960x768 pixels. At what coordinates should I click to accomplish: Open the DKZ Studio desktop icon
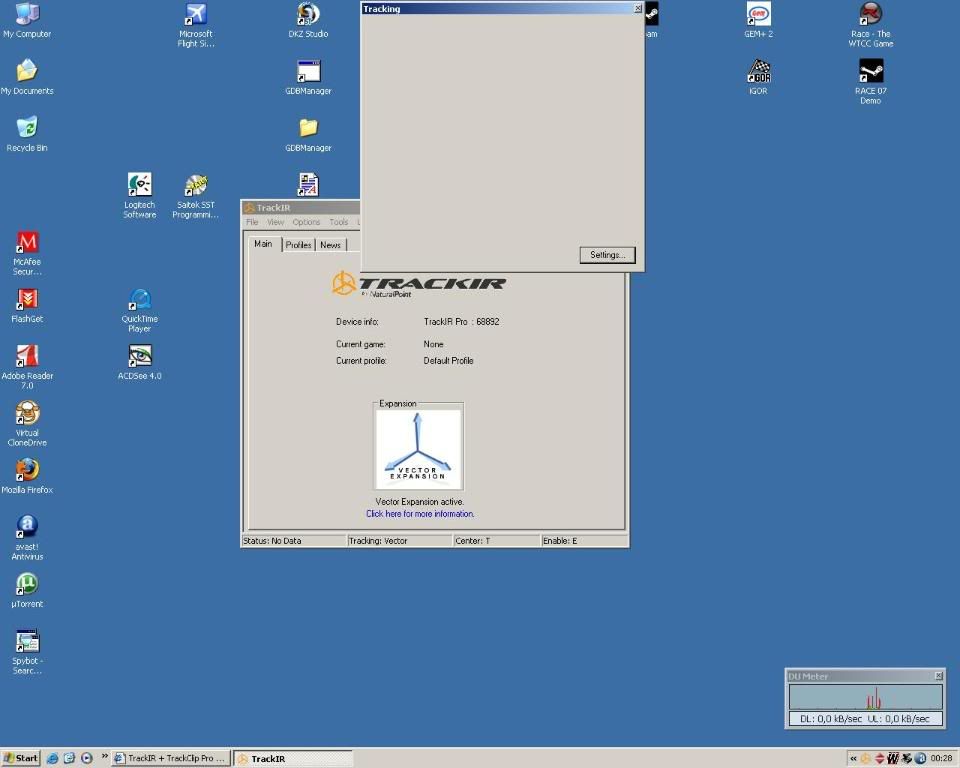308,16
